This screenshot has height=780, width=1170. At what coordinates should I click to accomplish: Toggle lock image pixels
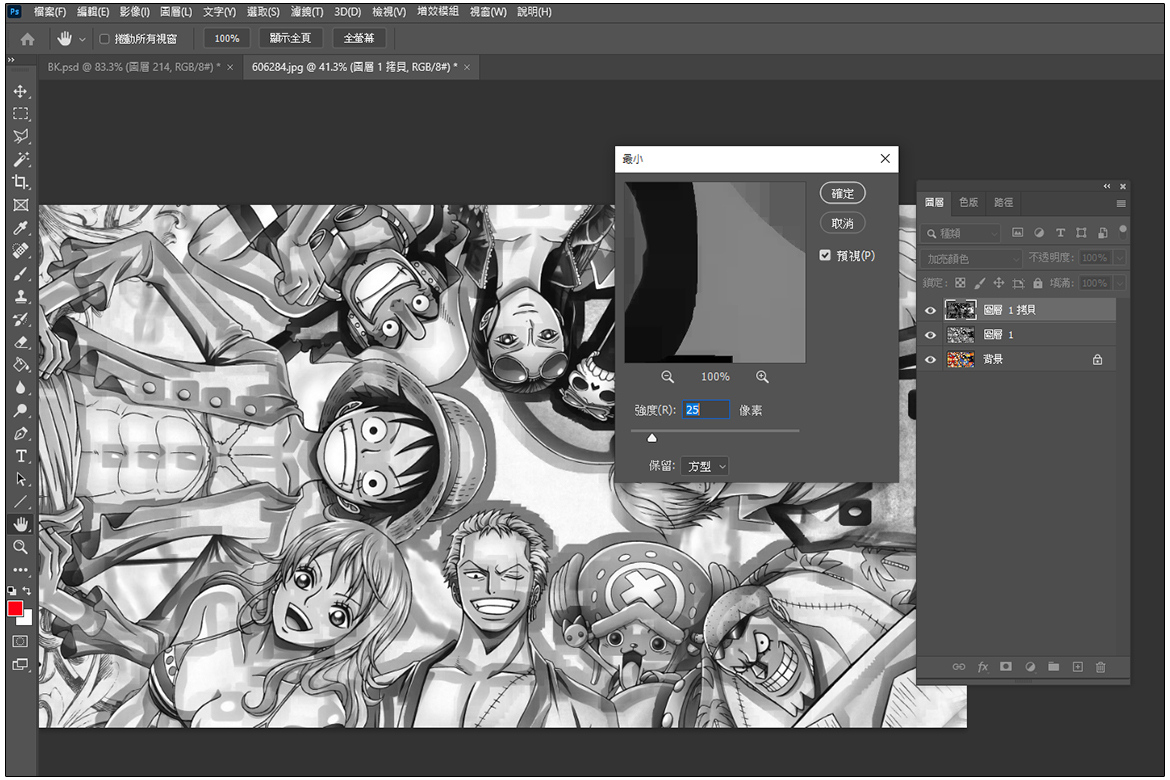coord(980,283)
